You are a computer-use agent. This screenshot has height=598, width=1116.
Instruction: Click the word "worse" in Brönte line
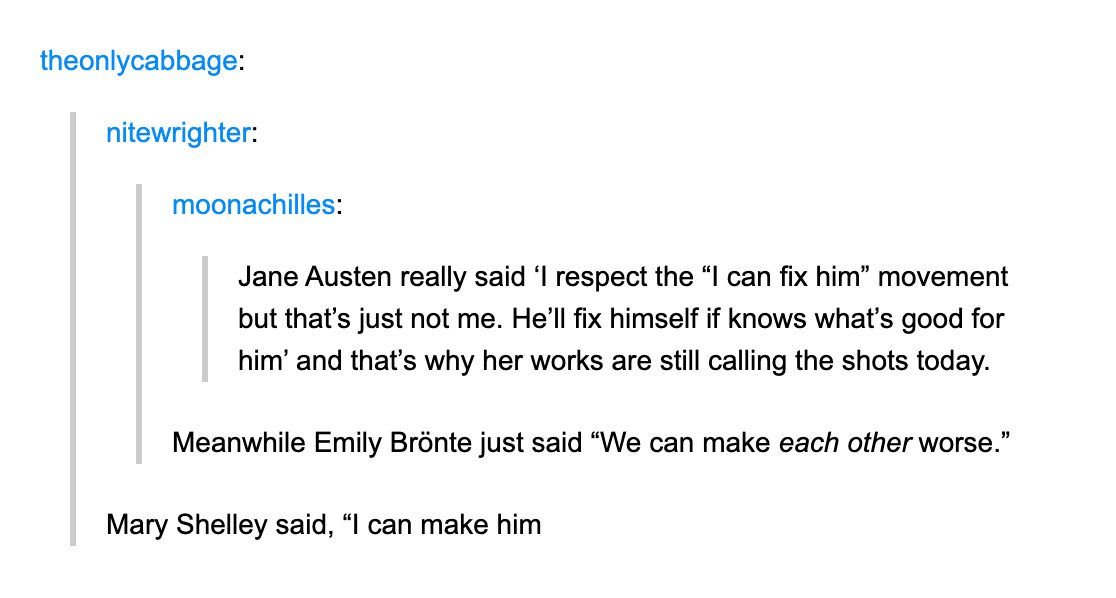pyautogui.click(x=953, y=441)
